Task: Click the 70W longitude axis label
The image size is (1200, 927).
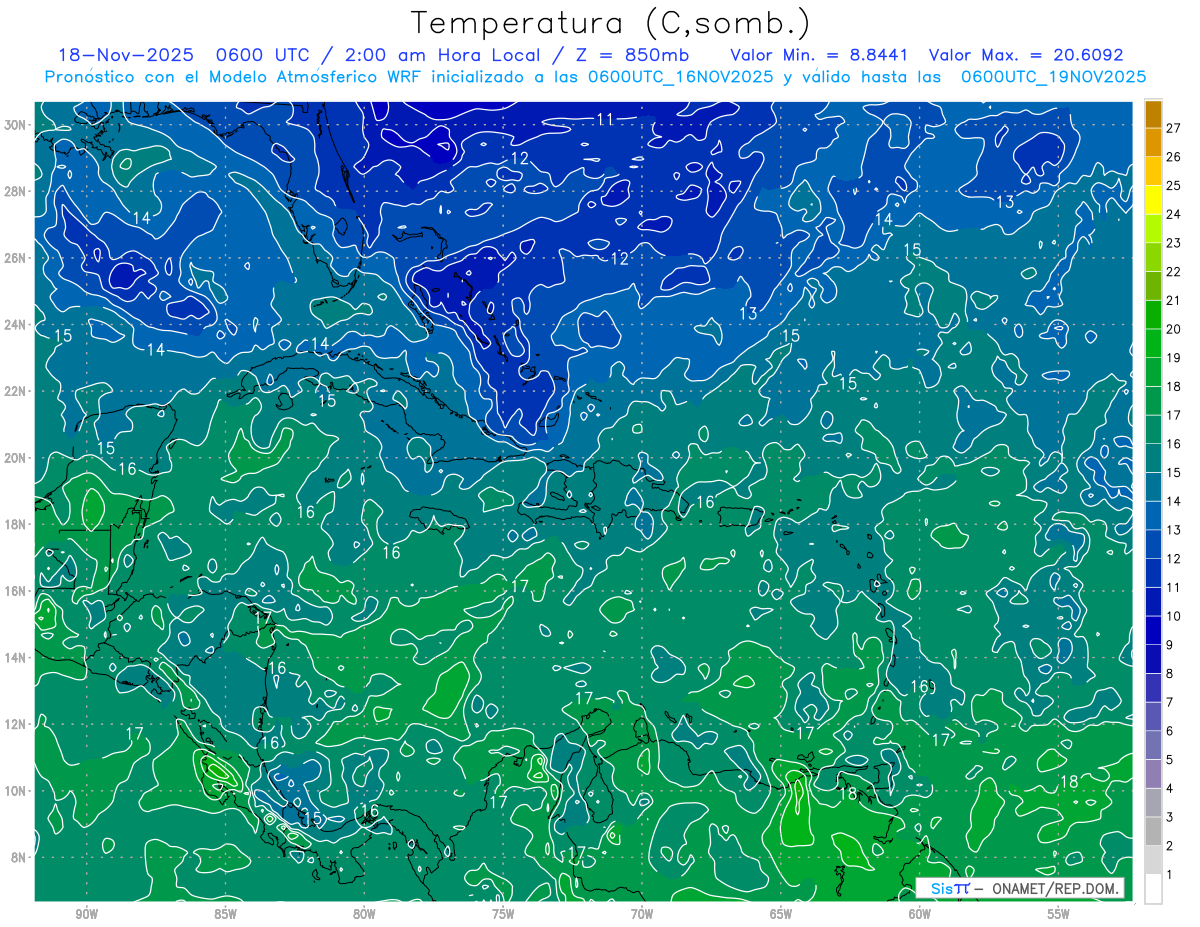Action: pos(642,914)
